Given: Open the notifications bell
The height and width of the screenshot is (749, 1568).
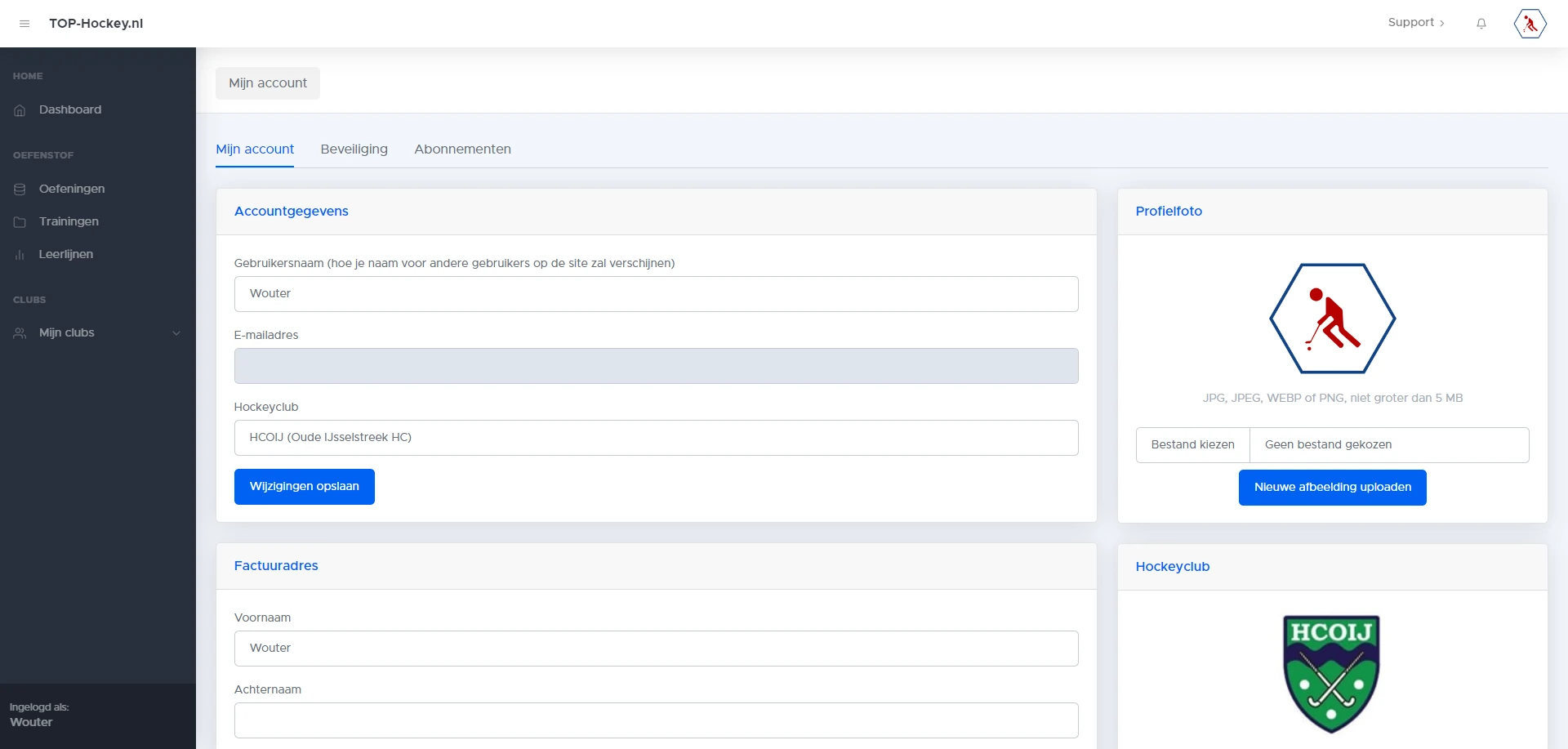Looking at the screenshot, I should (1481, 23).
